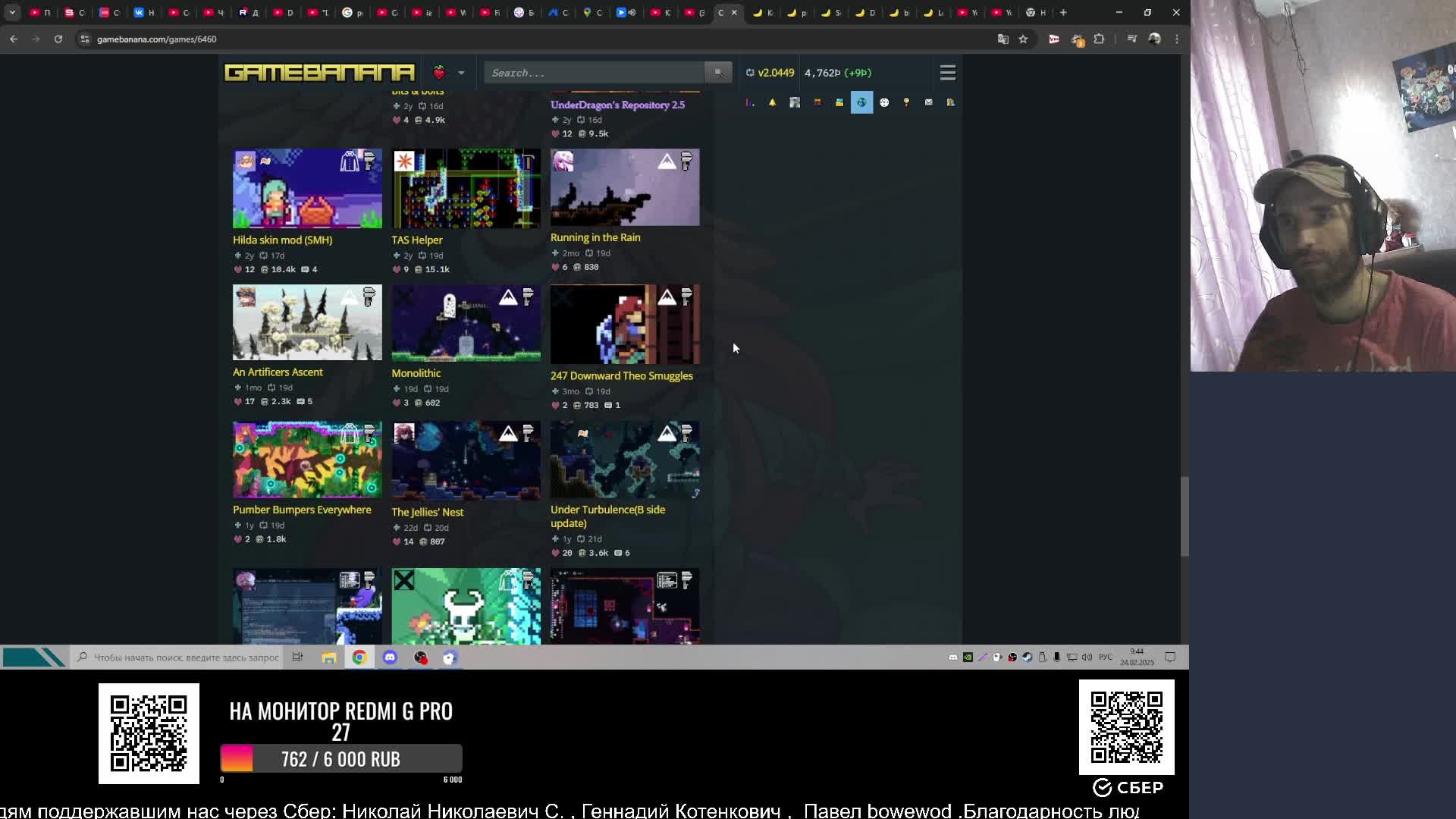
Task: Select the highlighted globe icon
Action: click(861, 102)
